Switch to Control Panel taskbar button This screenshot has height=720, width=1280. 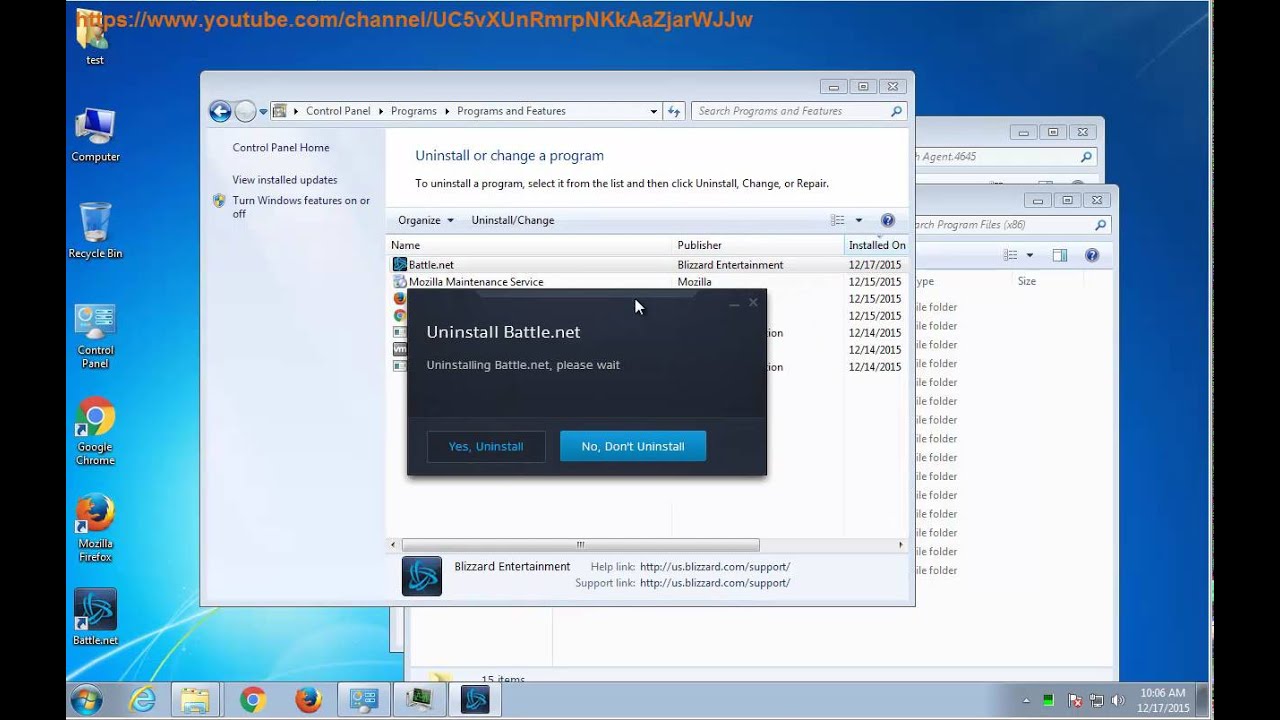coord(363,699)
